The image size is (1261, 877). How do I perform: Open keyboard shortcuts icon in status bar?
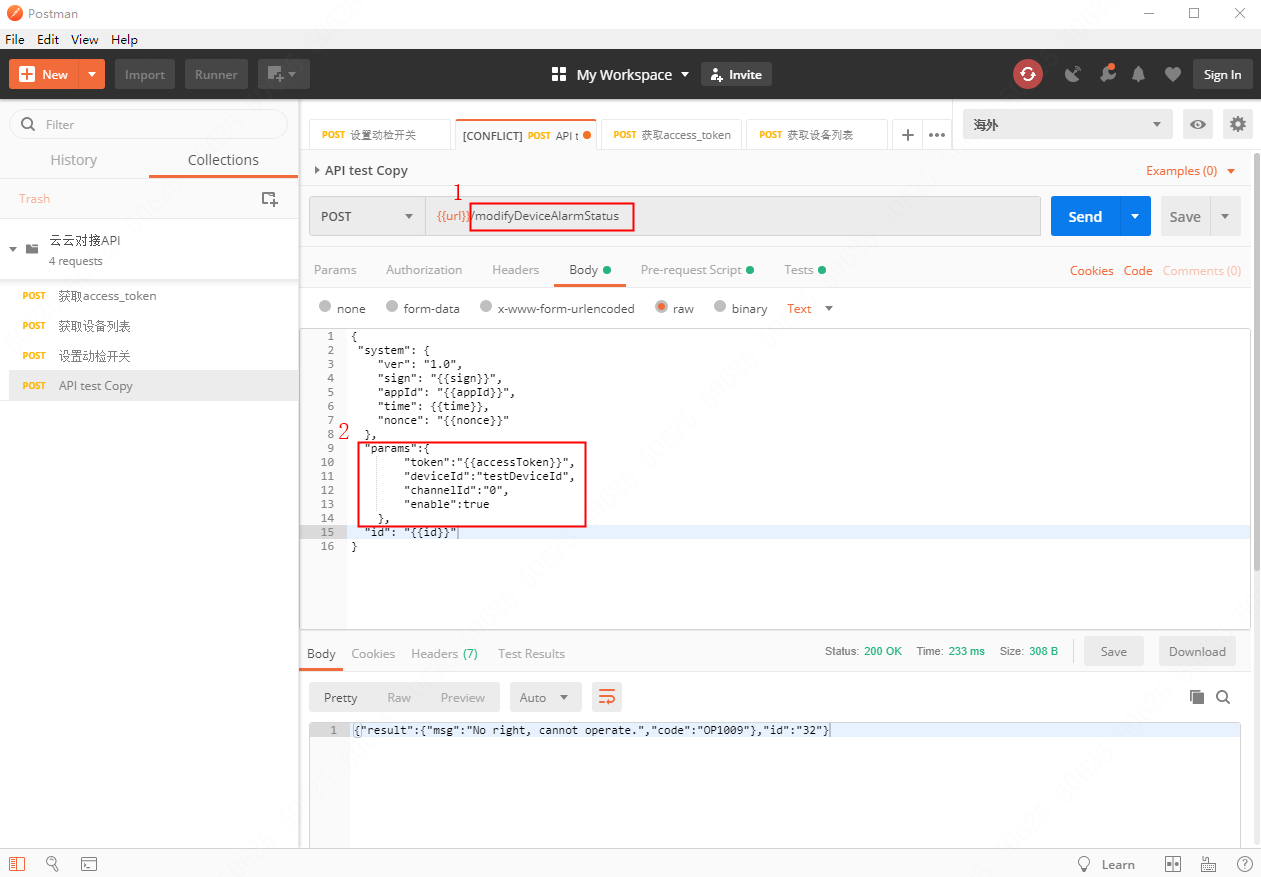point(1208,864)
